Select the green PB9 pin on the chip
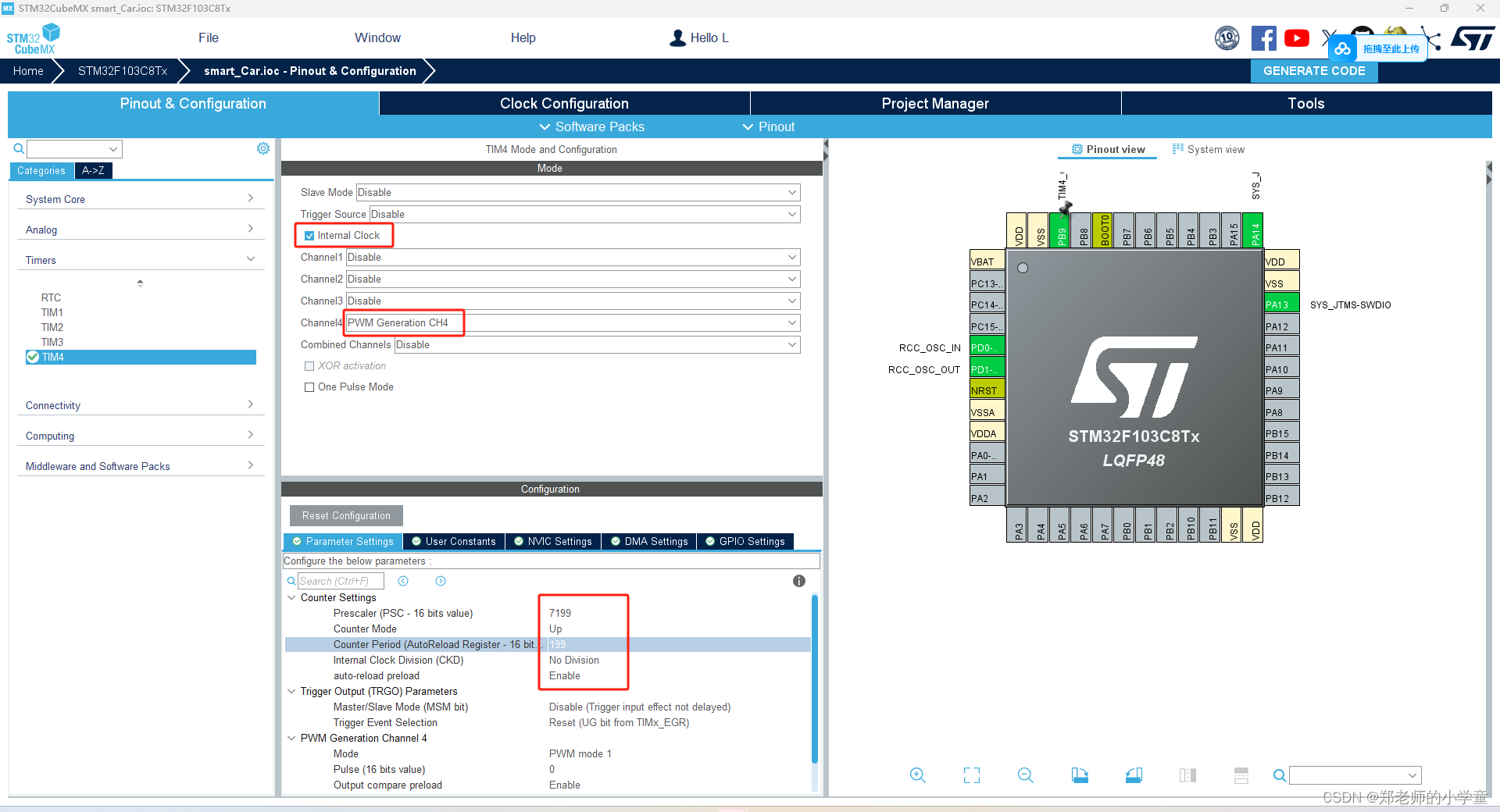 click(1061, 230)
